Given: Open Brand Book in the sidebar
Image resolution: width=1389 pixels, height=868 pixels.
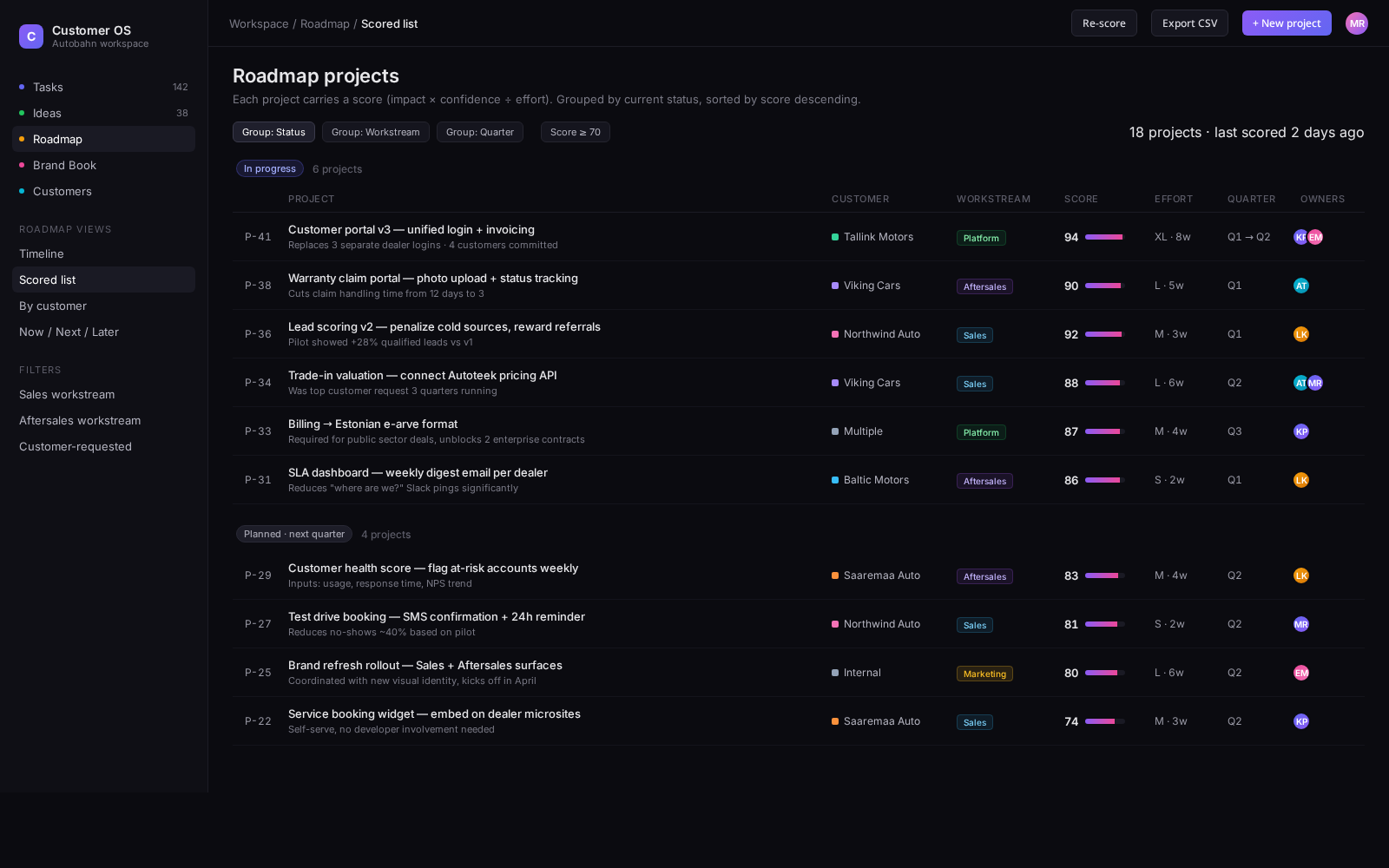Looking at the screenshot, I should pos(103,165).
